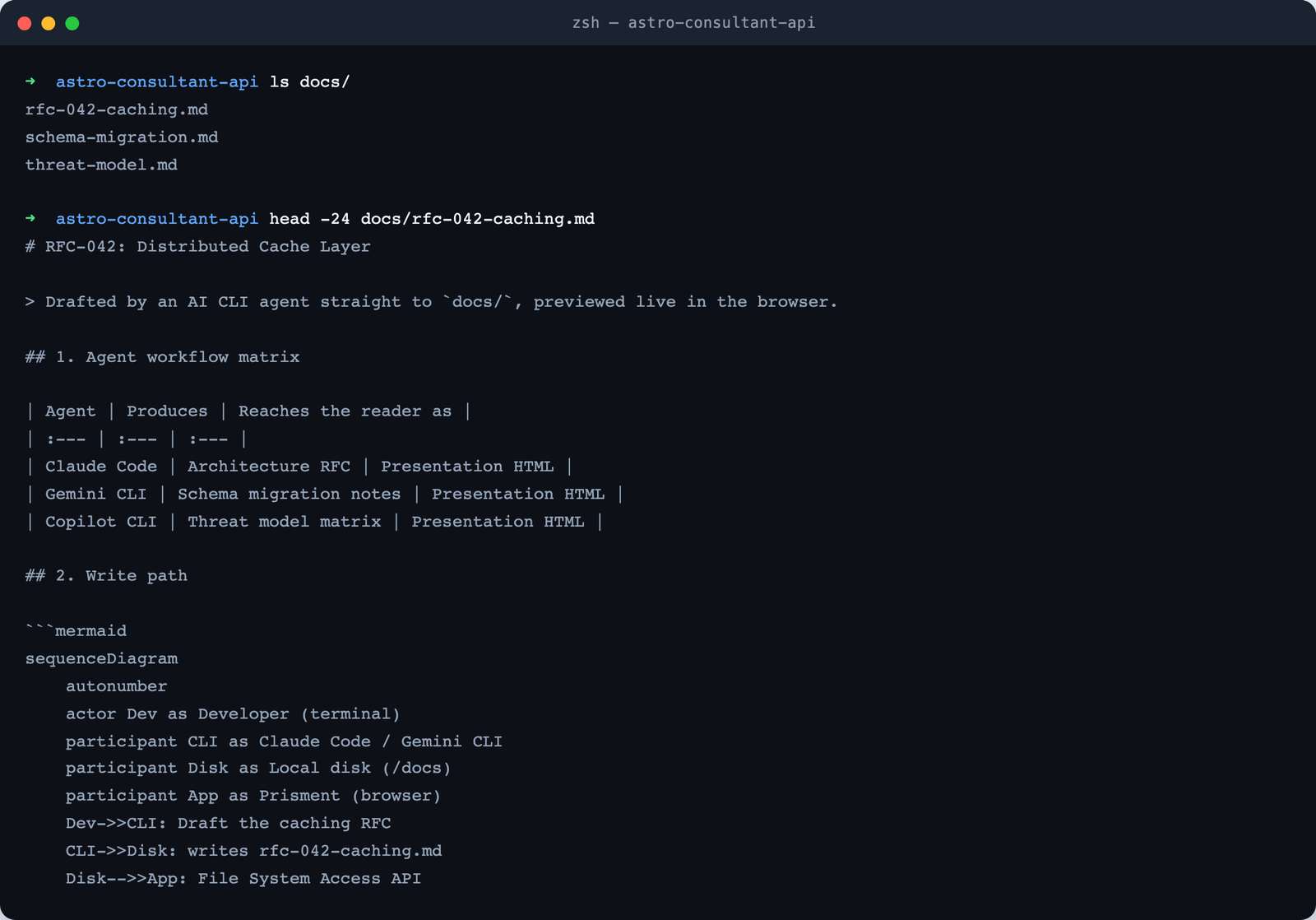The width and height of the screenshot is (1316, 920).
Task: Click file name 'rfc-042-caching.md' in ls output
Action: tap(117, 109)
